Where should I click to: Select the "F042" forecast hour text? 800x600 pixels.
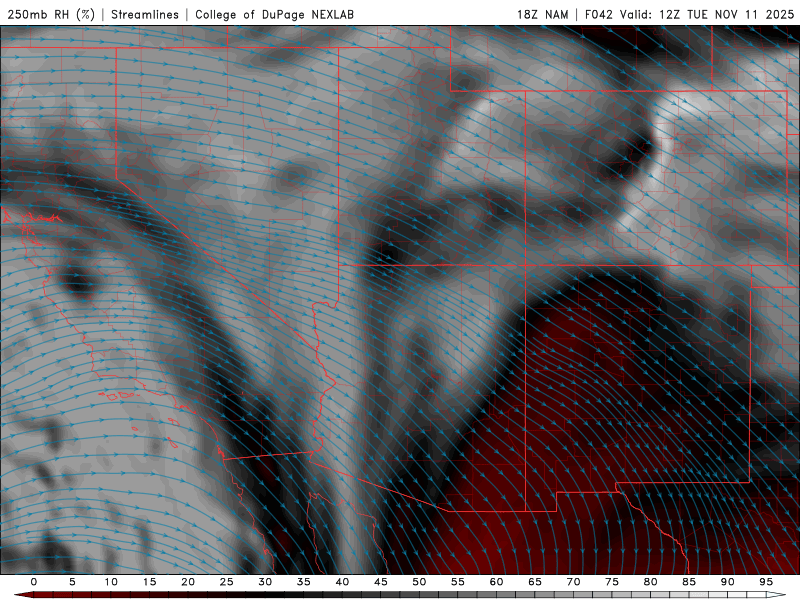tap(598, 14)
